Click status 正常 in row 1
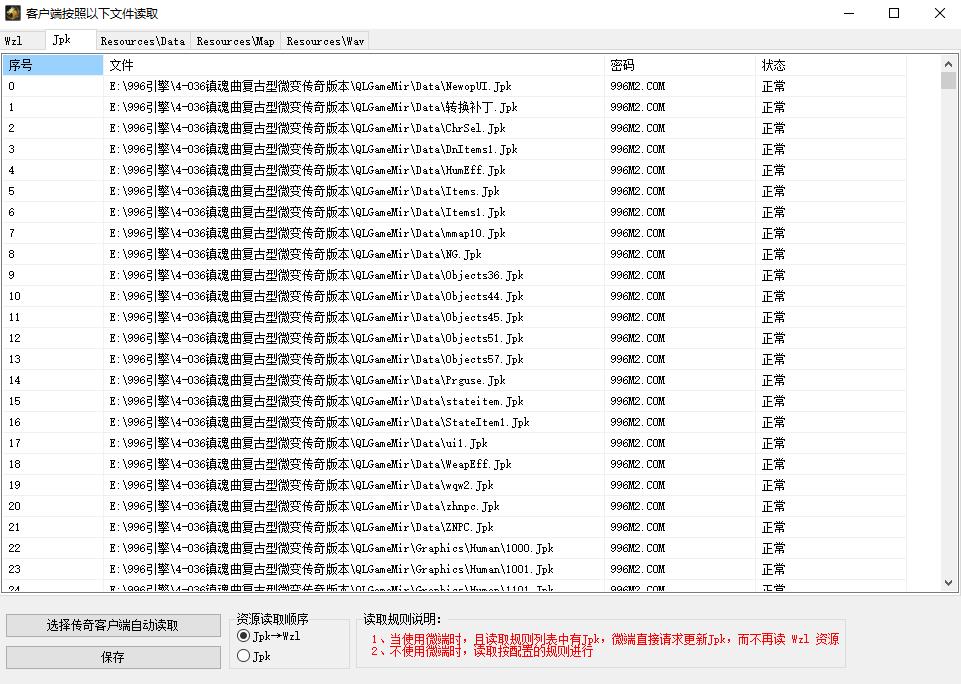This screenshot has width=961, height=684. [x=773, y=107]
